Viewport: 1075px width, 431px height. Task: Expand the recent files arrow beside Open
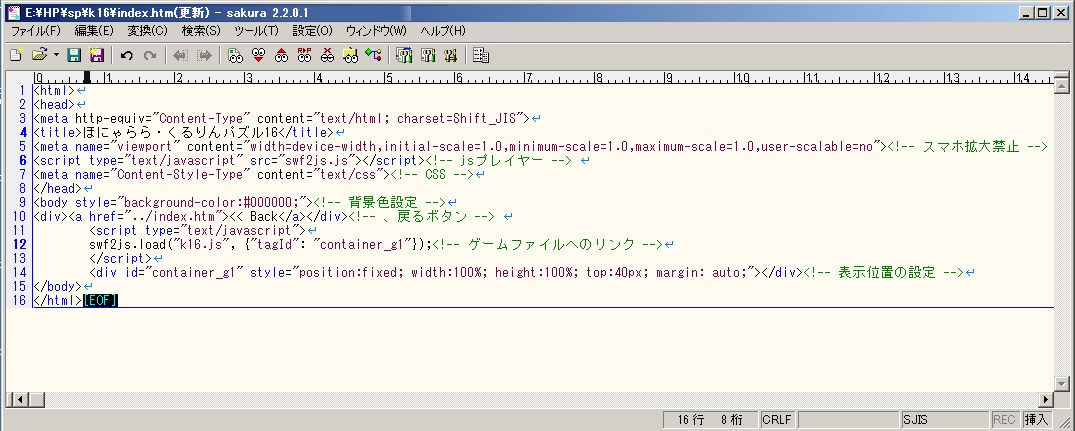[56, 56]
